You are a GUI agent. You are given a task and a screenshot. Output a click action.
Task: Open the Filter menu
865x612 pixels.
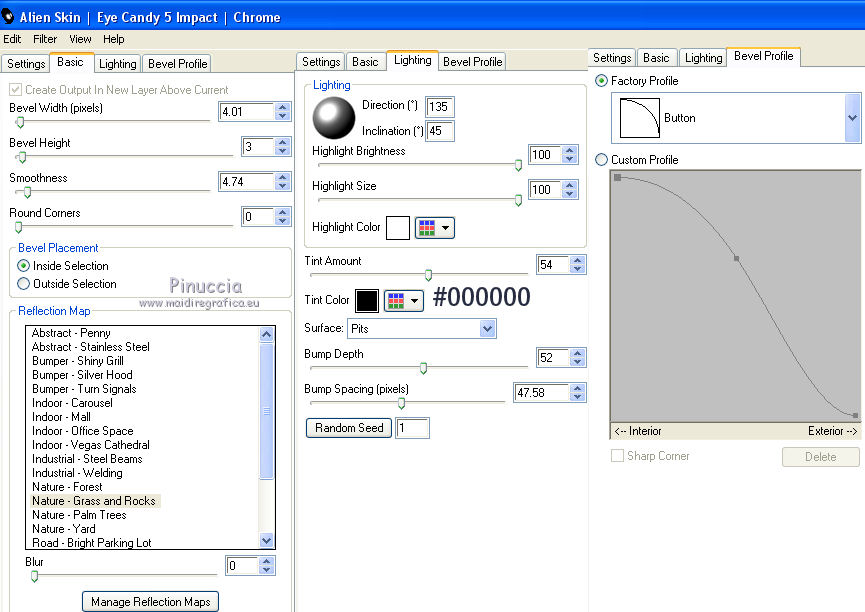click(x=45, y=39)
